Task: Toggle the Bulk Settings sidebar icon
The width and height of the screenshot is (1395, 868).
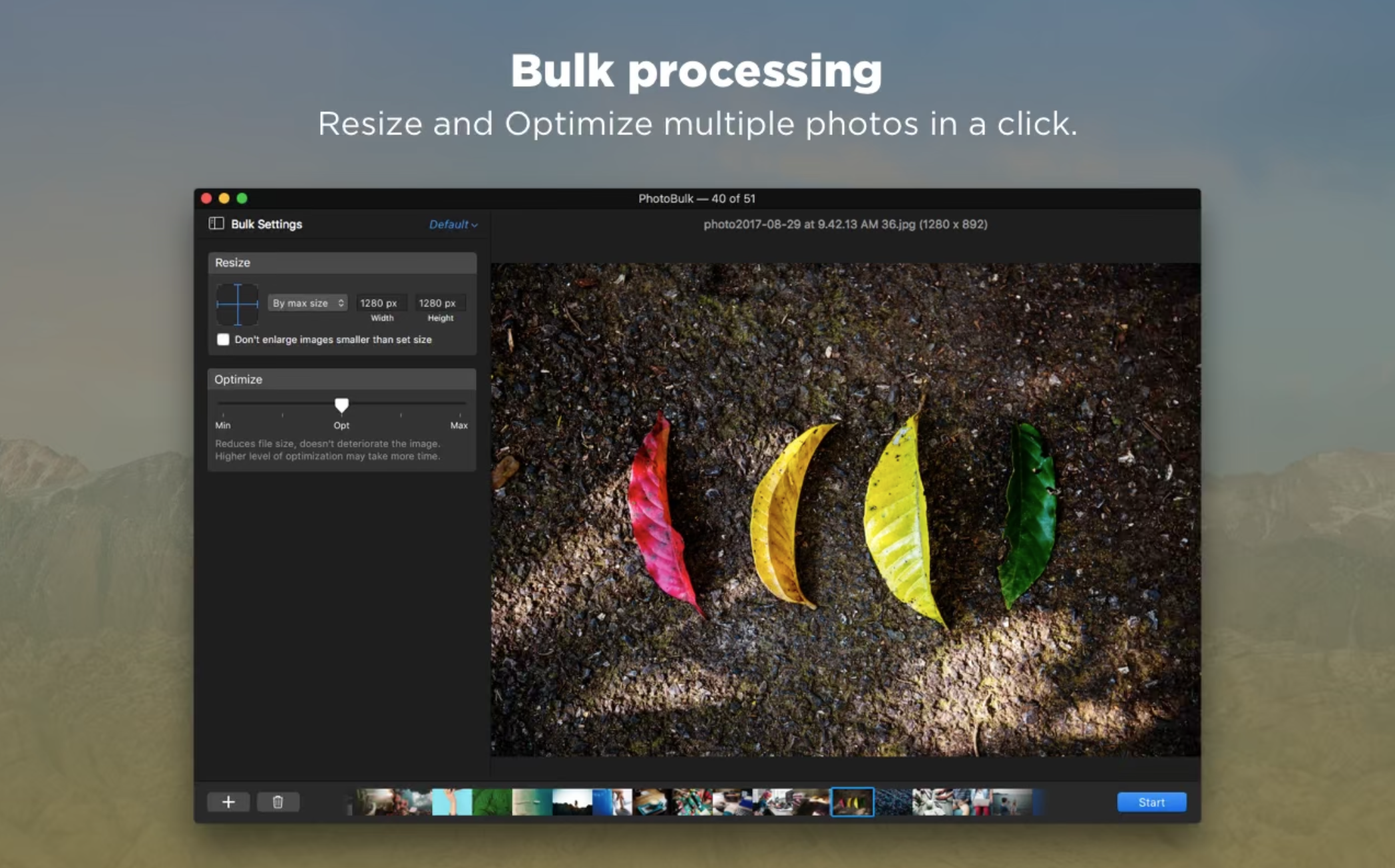Action: [216, 224]
